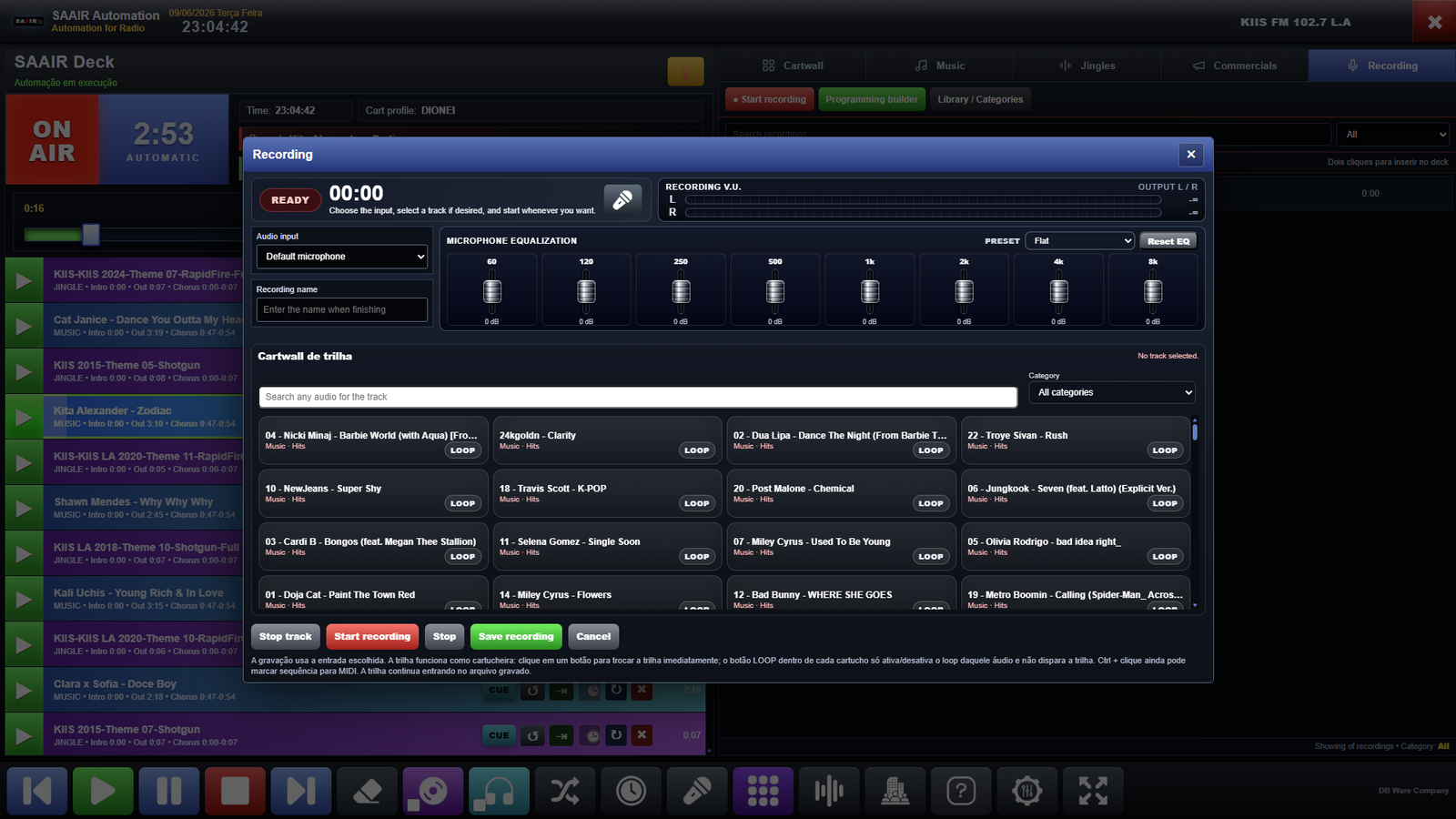
Task: Click the shuffle icon in bottom toolbar
Action: pos(565,791)
